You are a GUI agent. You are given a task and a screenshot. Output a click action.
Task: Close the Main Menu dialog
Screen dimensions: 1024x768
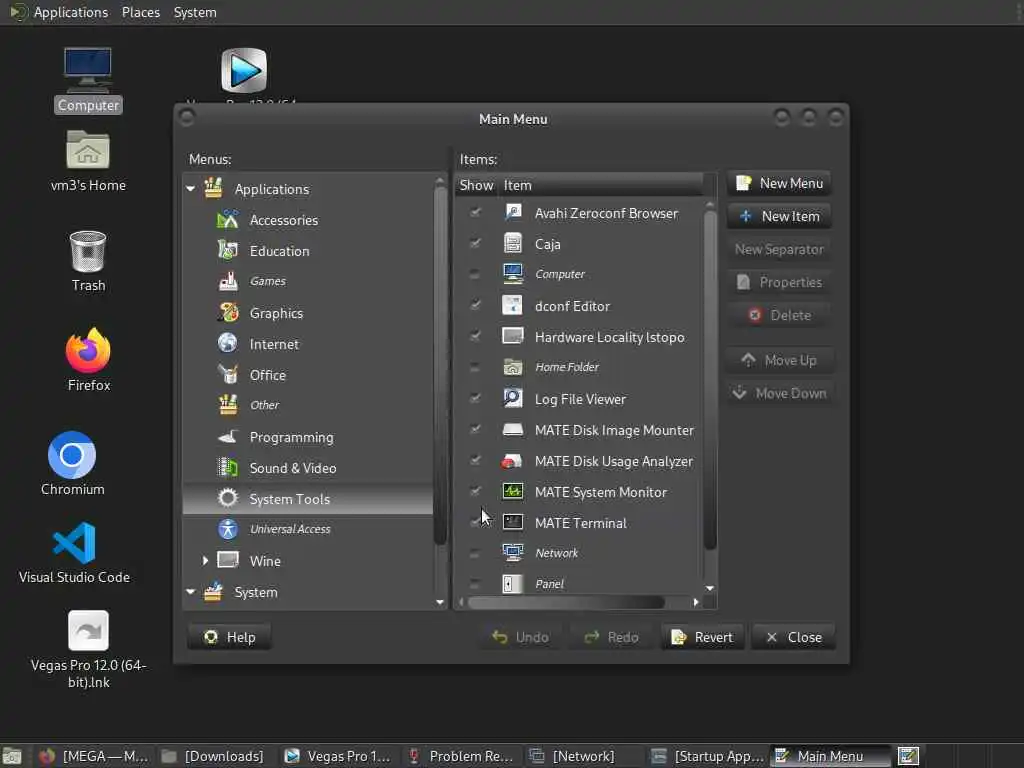(x=793, y=637)
